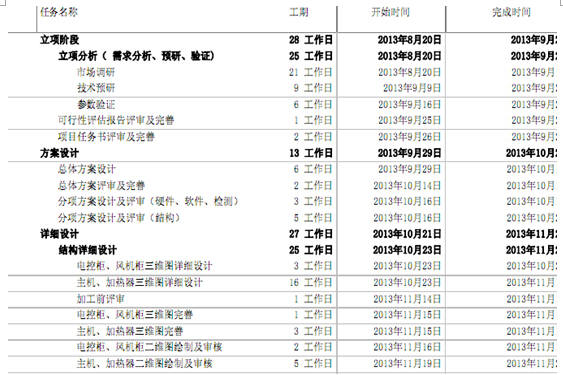The height and width of the screenshot is (375, 563).
Task: Select the start date 2013年10月21日
Action: click(407, 234)
